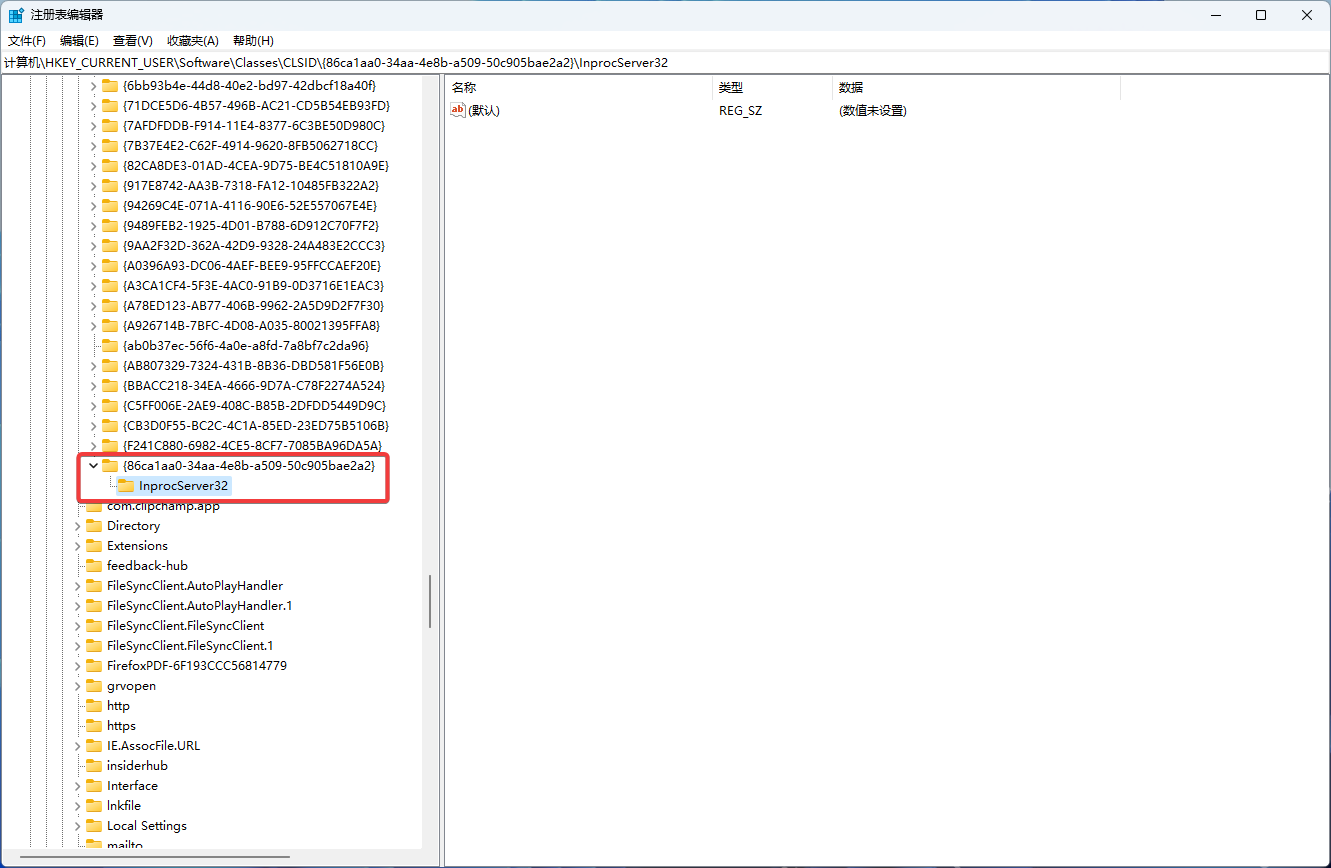Screen dimensions: 1331x868
Task: Open the 帮助(H) menu
Action: click(x=253, y=41)
